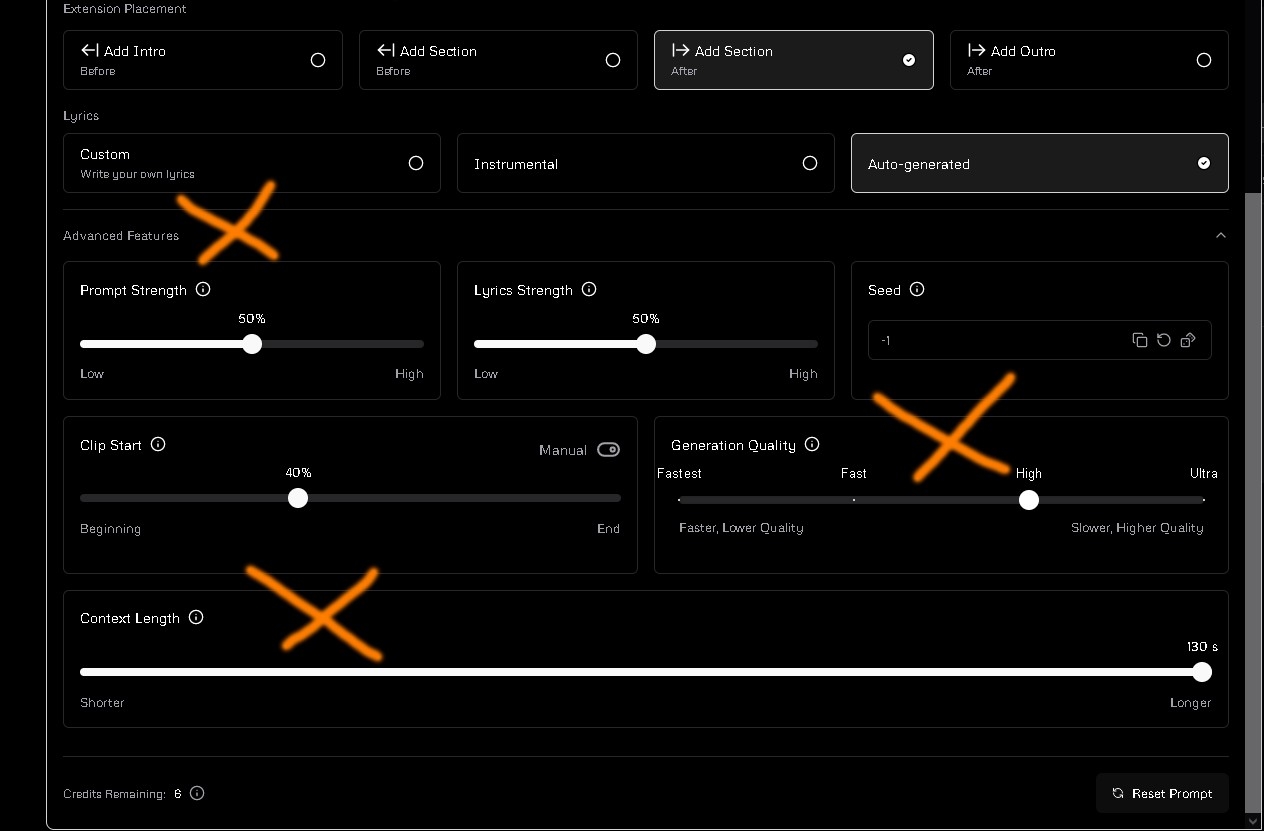
Task: View info about Credits Remaining
Action: [x=197, y=793]
